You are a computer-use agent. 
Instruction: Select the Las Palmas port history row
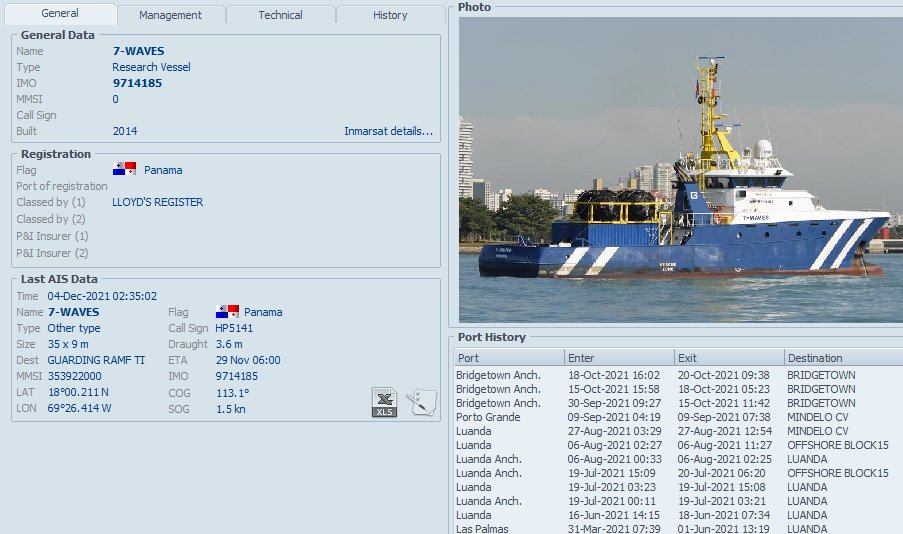[678, 528]
